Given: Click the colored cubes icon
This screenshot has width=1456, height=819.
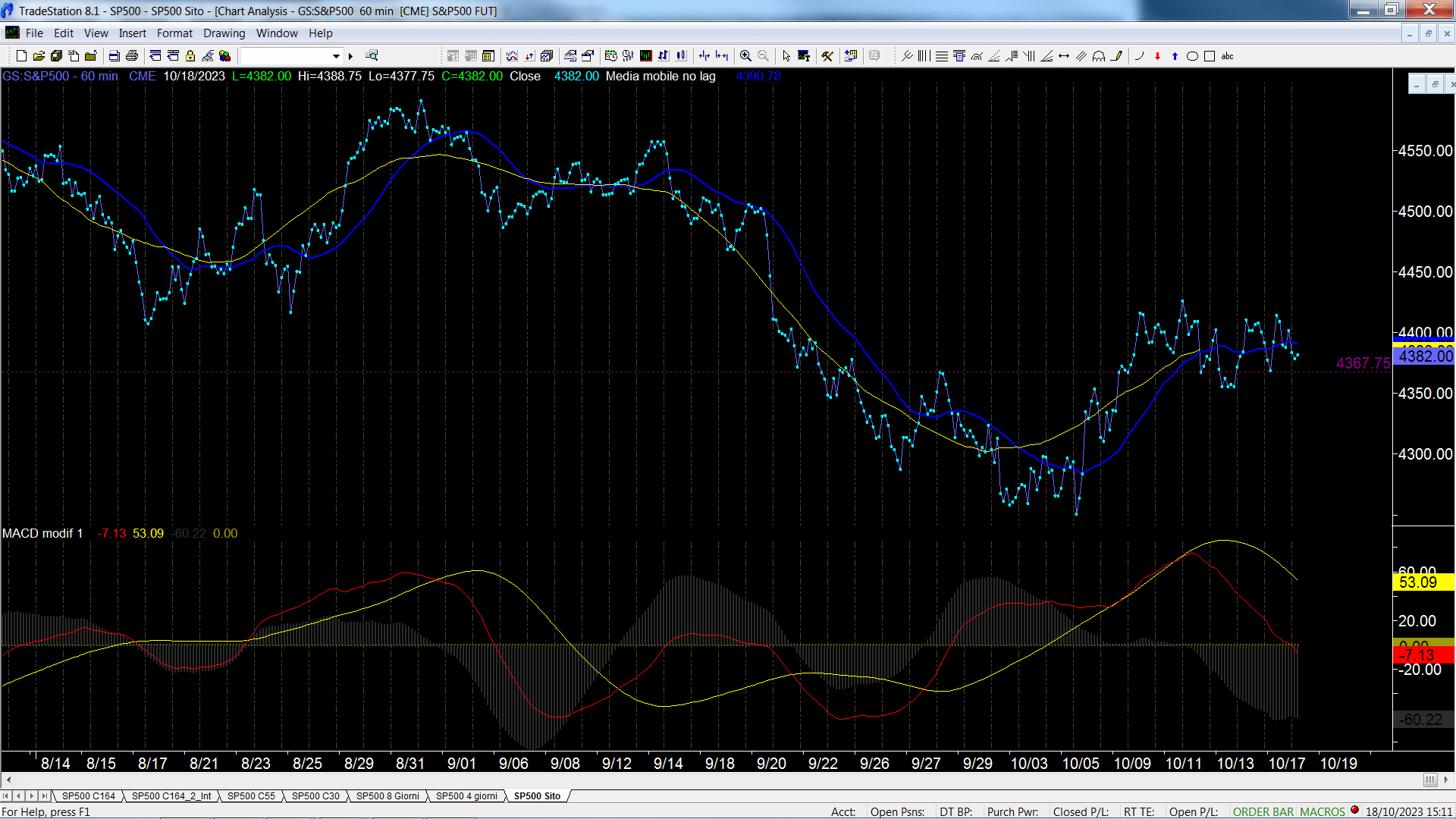Looking at the screenshot, I should pyautogui.click(x=224, y=56).
